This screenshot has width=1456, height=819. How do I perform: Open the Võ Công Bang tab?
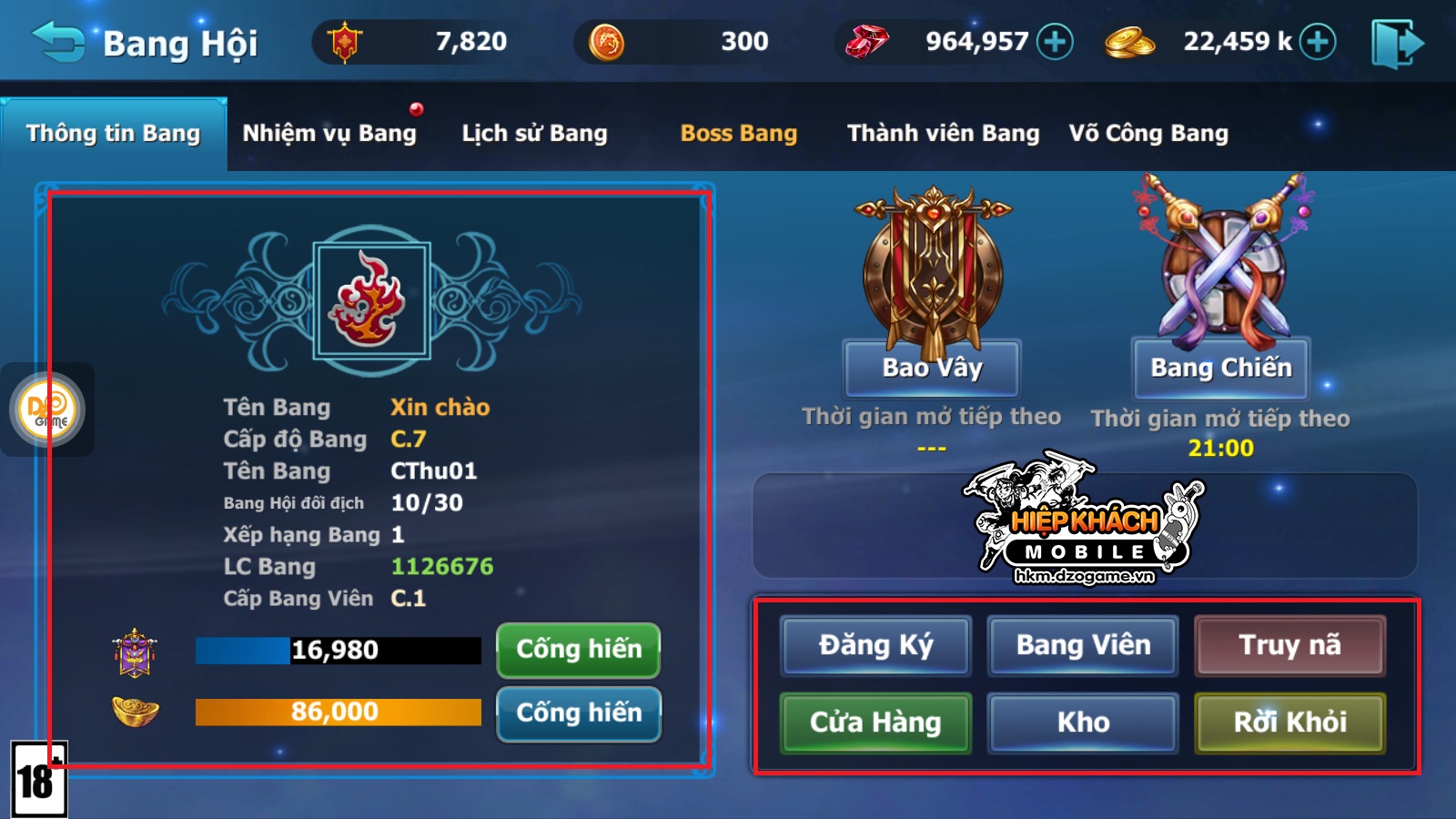pyautogui.click(x=1148, y=133)
